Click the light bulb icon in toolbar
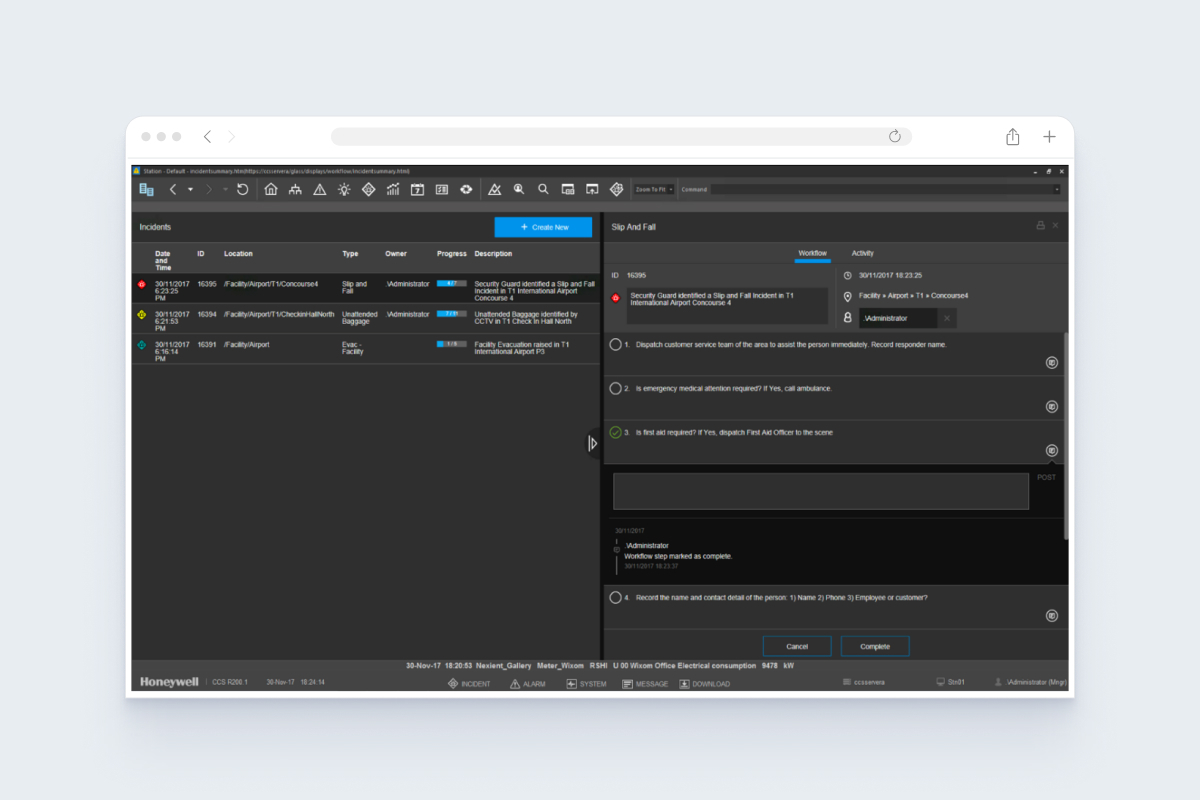Screen dimensions: 1200x800 [344, 189]
